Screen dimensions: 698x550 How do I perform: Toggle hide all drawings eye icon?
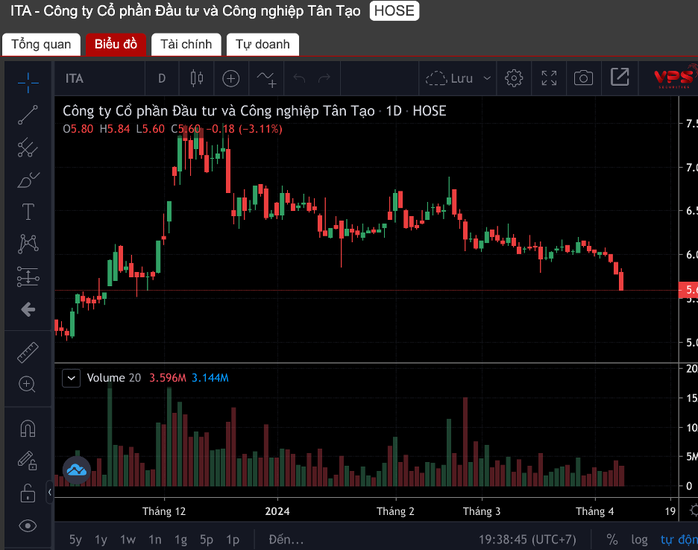coord(28,526)
